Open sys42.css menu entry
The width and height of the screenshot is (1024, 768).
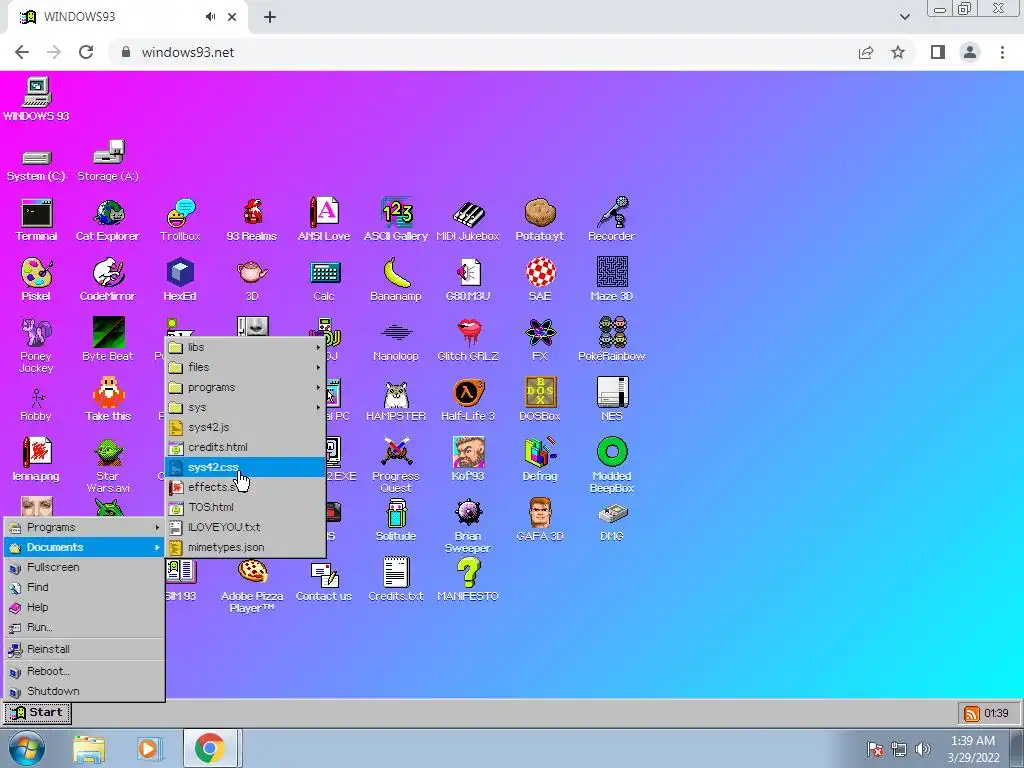pyautogui.click(x=246, y=468)
